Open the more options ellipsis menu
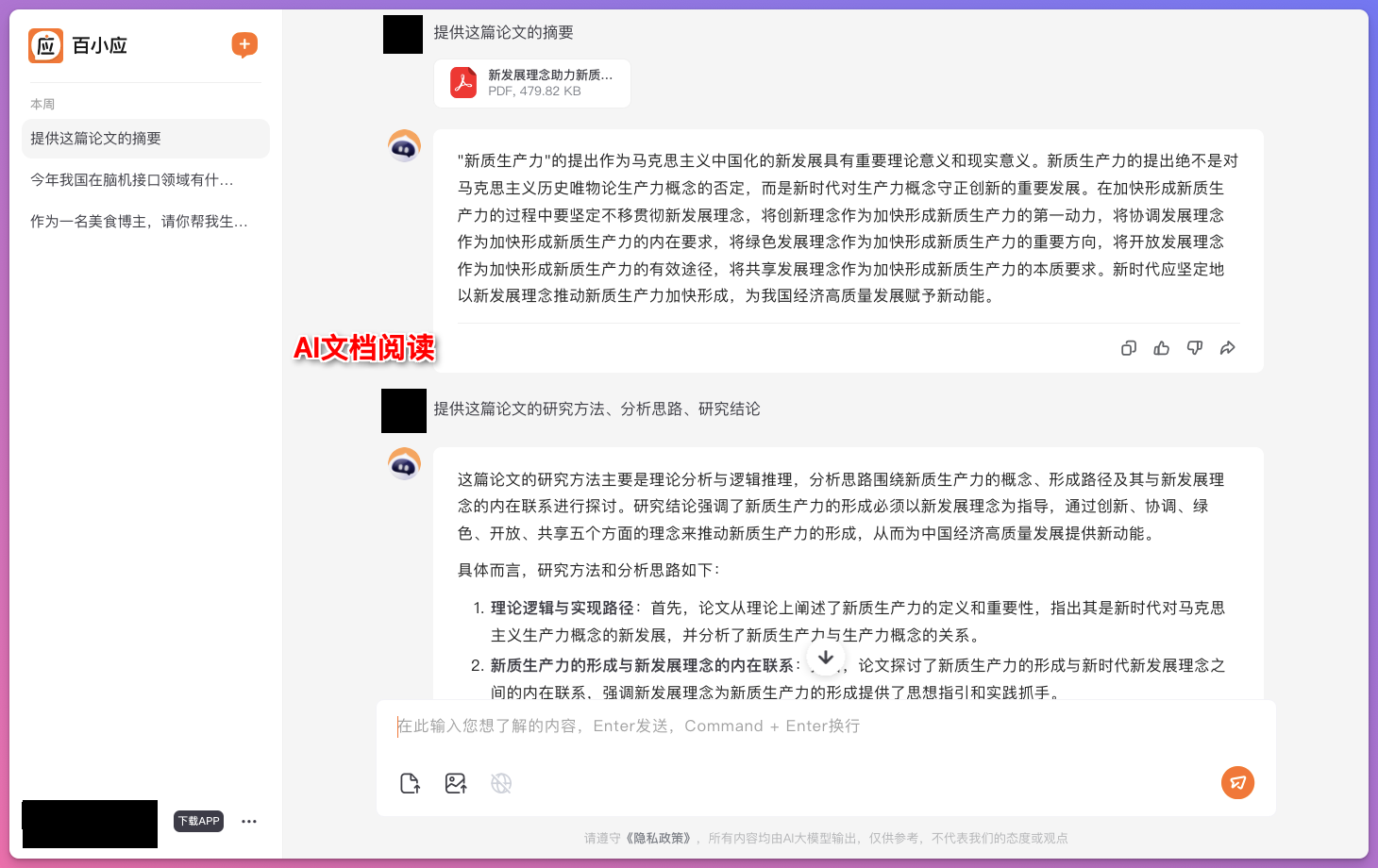 249,822
